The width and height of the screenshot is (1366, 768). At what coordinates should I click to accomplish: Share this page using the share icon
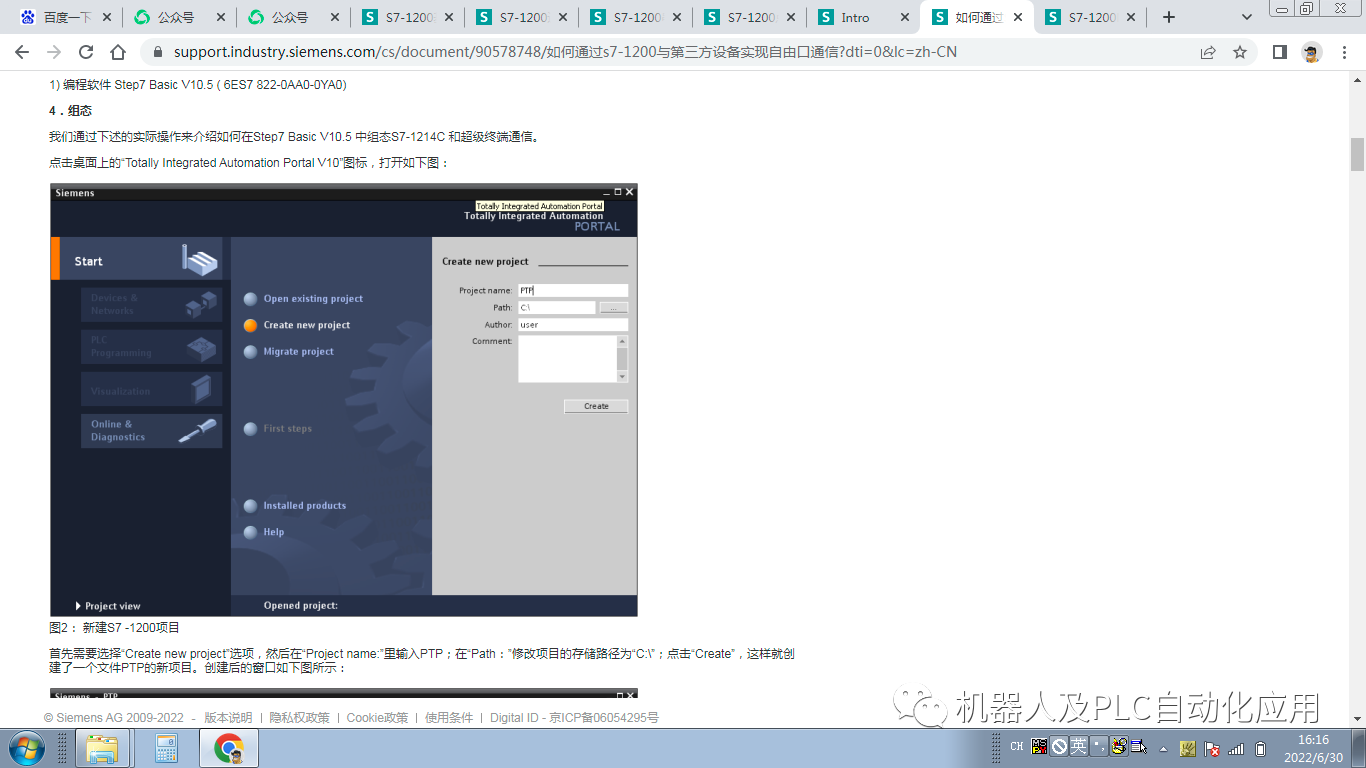pyautogui.click(x=1208, y=52)
